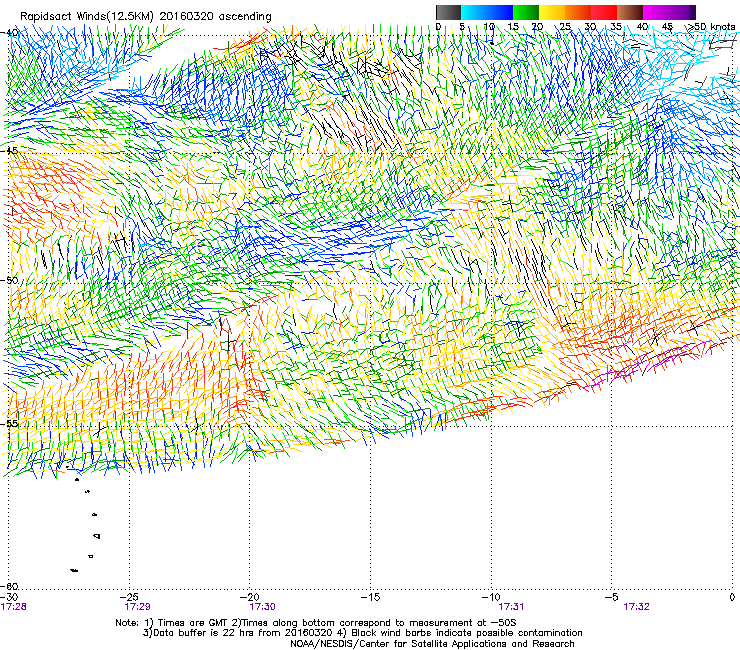Click the '-10' longitude axis label
This screenshot has width=740, height=650.
pyautogui.click(x=491, y=597)
